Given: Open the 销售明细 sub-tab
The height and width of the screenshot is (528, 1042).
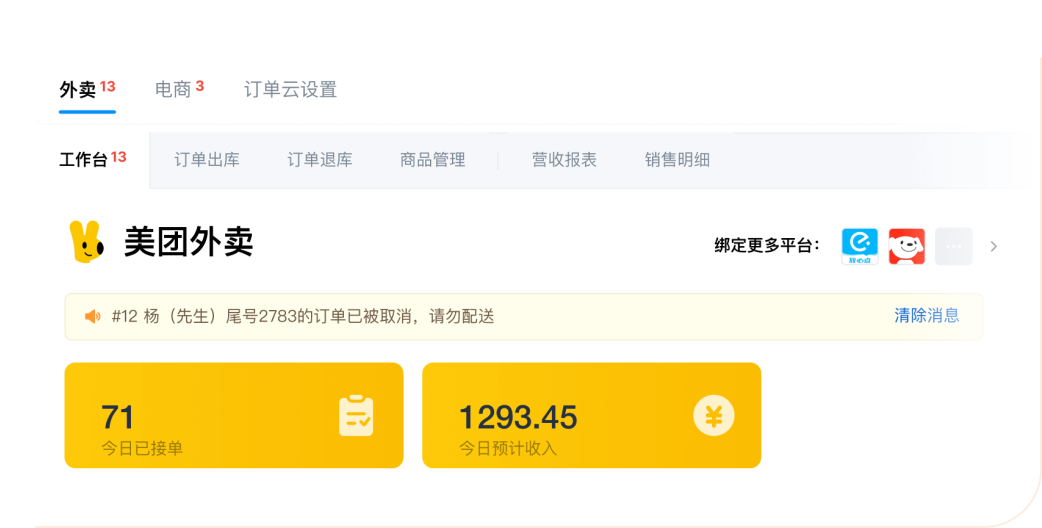Looking at the screenshot, I should coord(677,160).
